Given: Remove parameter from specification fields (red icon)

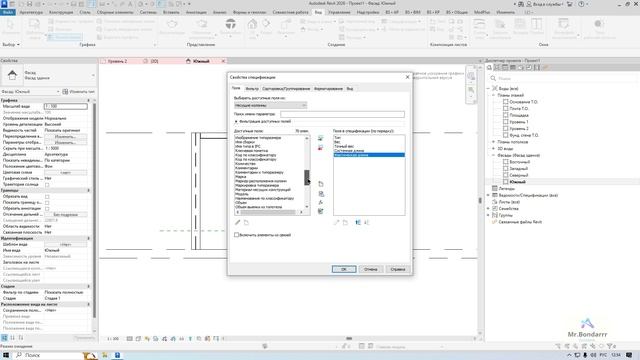Looking at the screenshot, I should pos(320,147).
